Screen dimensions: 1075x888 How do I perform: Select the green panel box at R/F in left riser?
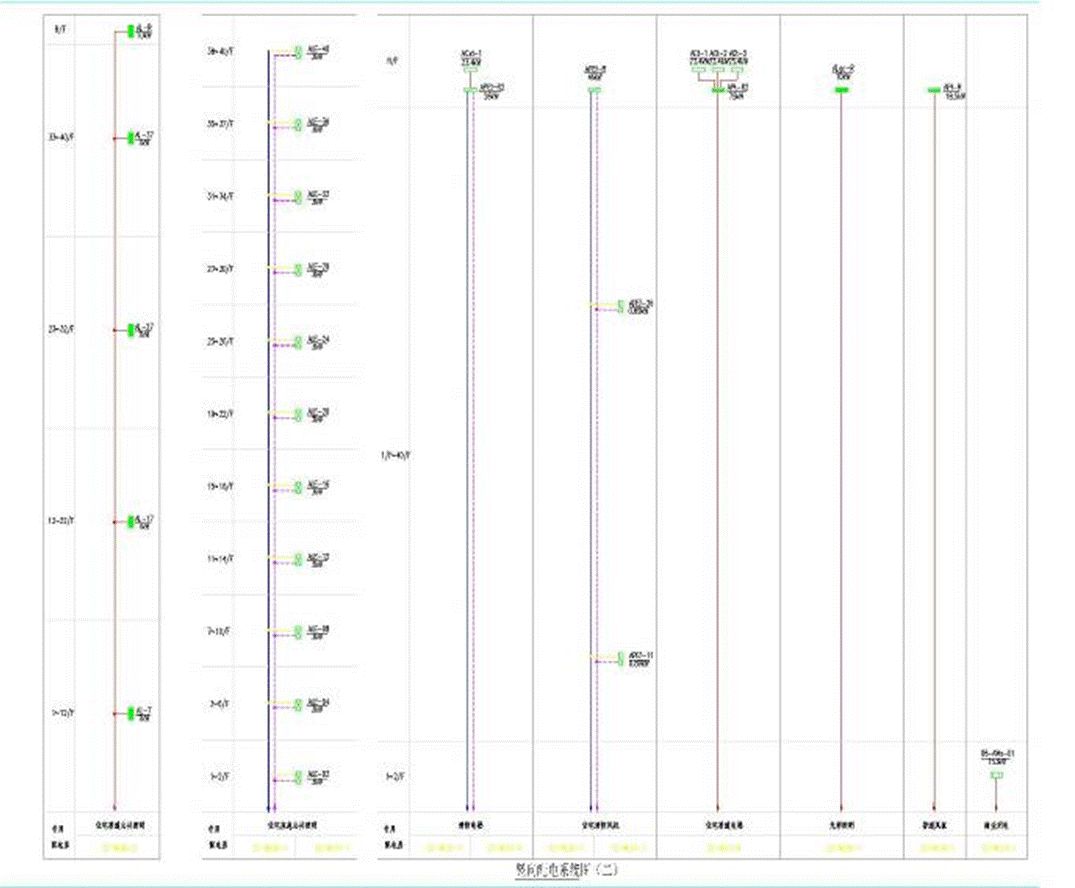[131, 32]
